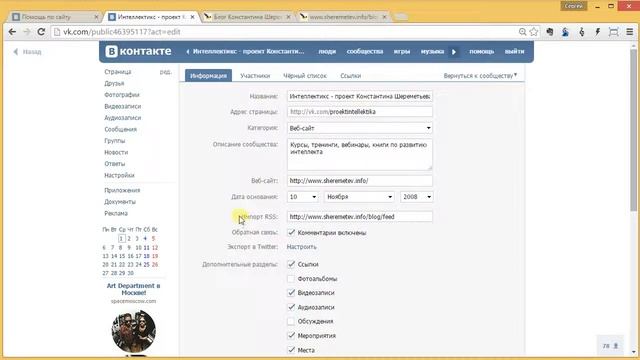Open 'Сообщения' in left sidebar
This screenshot has width=640, height=360.
coord(120,129)
